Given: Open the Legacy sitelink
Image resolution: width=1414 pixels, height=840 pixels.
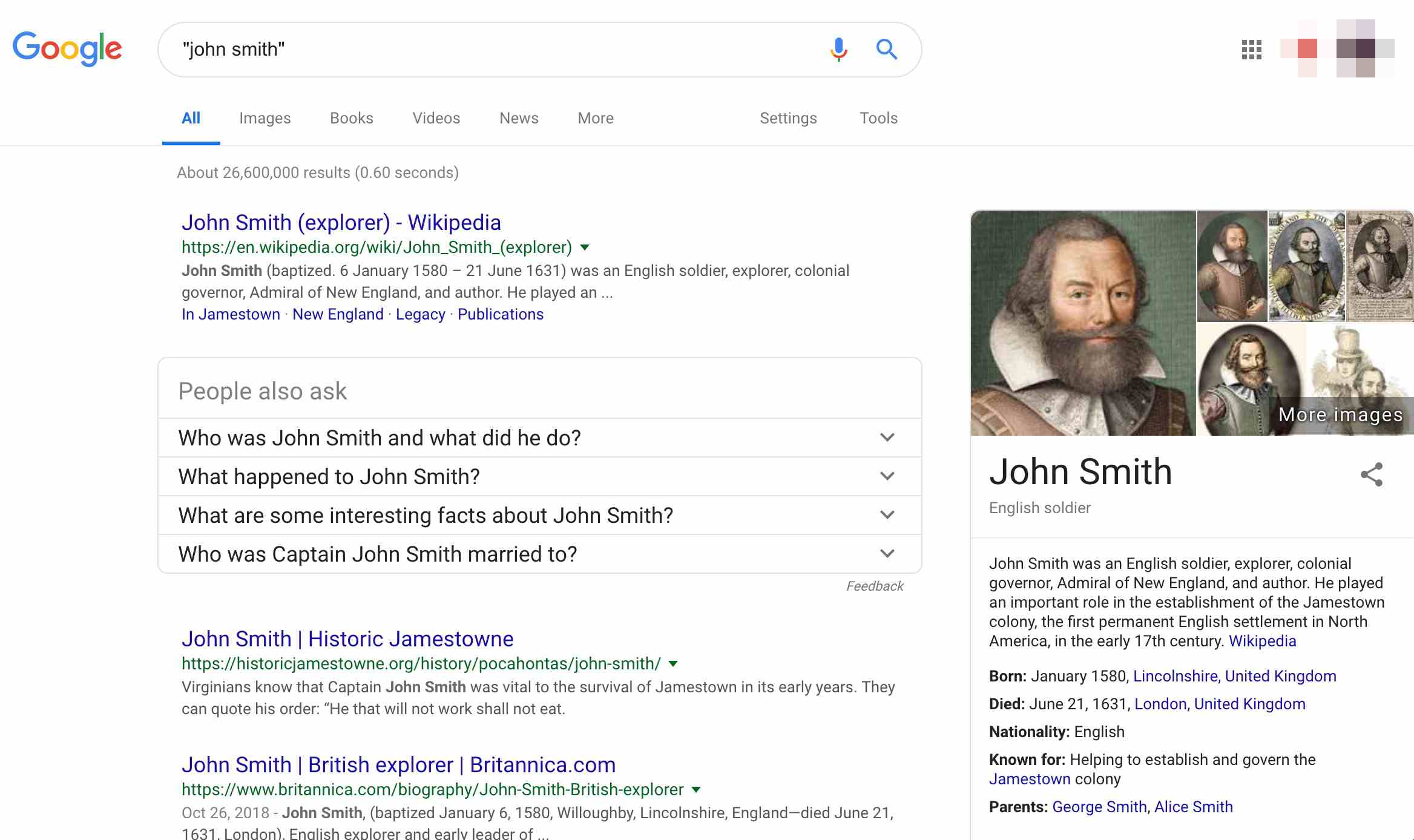Looking at the screenshot, I should coord(420,315).
